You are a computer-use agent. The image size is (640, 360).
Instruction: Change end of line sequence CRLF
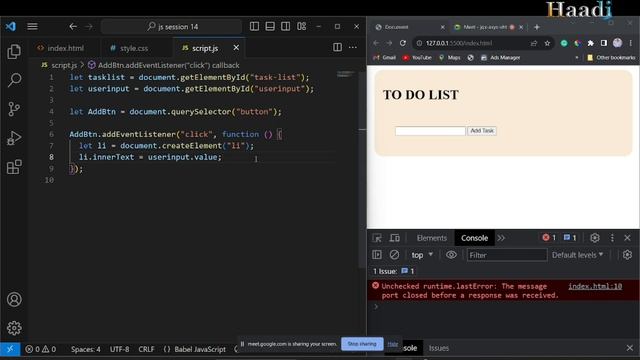point(146,349)
